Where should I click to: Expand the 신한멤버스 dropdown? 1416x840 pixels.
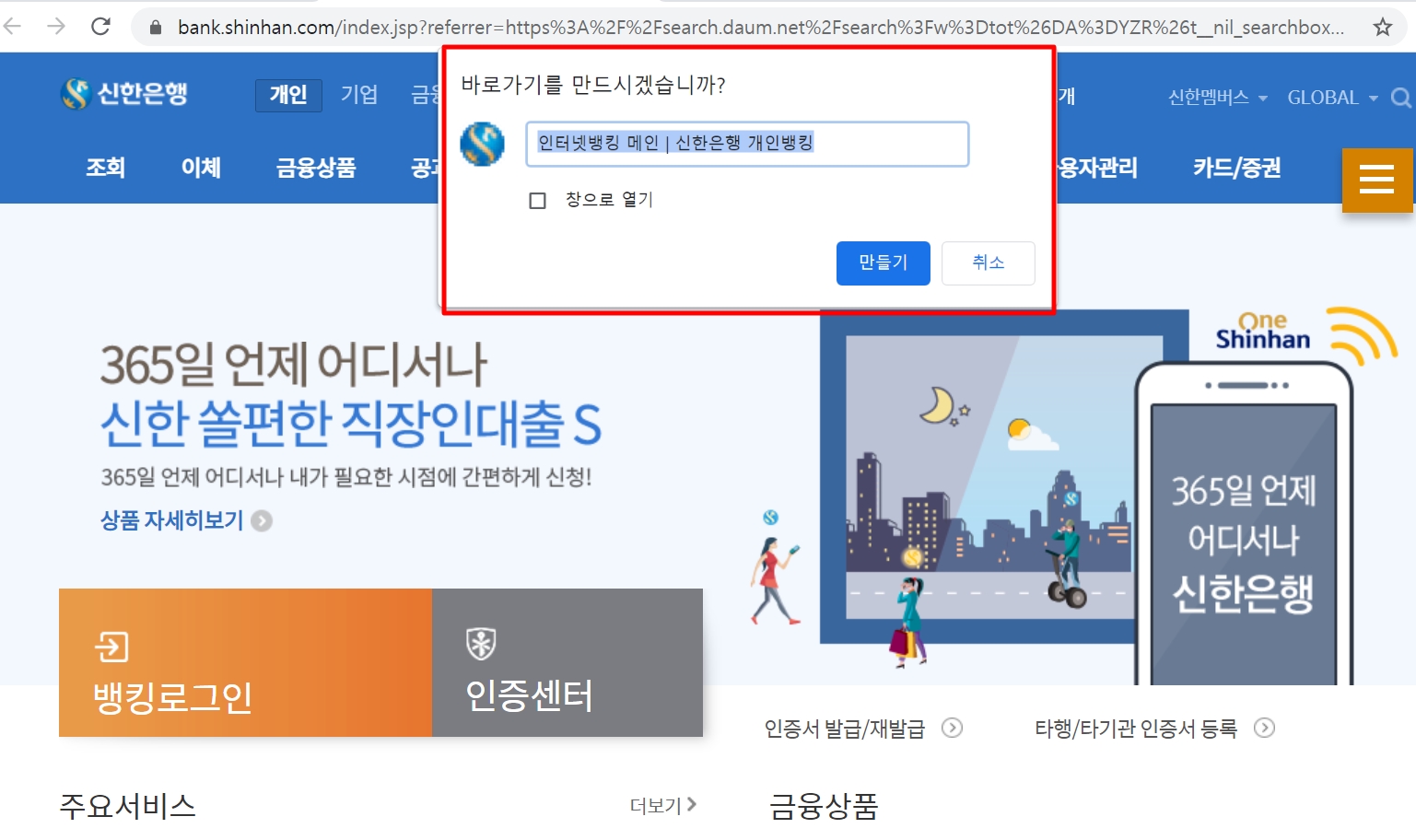[1218, 98]
